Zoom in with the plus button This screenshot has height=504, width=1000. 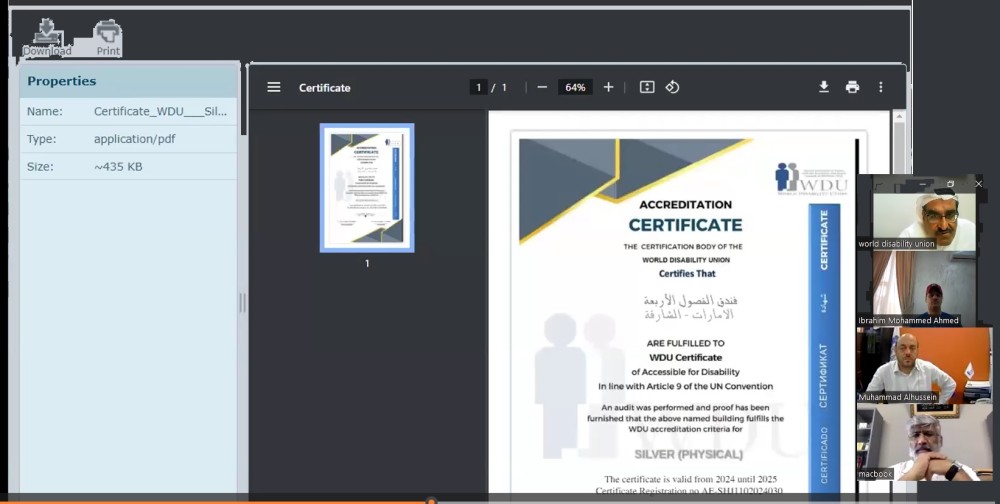click(x=608, y=87)
